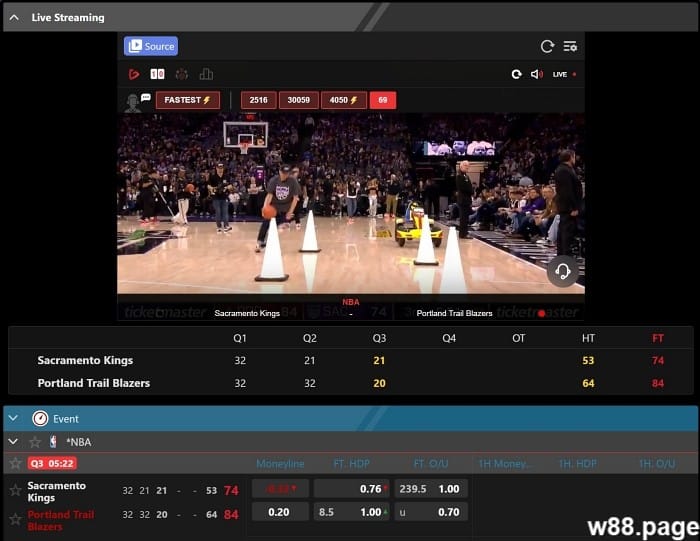The image size is (700, 541).
Task: Mute the stream volume
Action: click(536, 74)
